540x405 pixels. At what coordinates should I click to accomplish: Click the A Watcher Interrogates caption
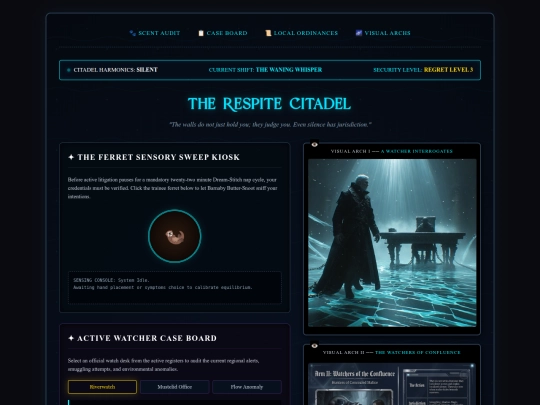coord(417,152)
